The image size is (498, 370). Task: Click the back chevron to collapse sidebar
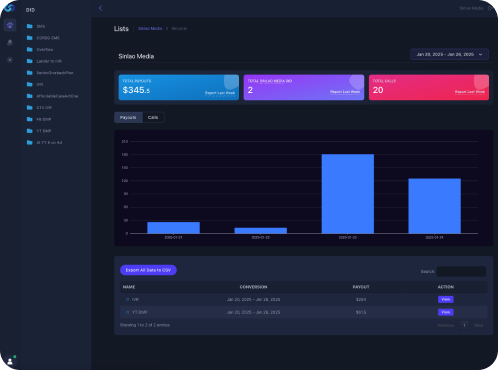pos(100,8)
